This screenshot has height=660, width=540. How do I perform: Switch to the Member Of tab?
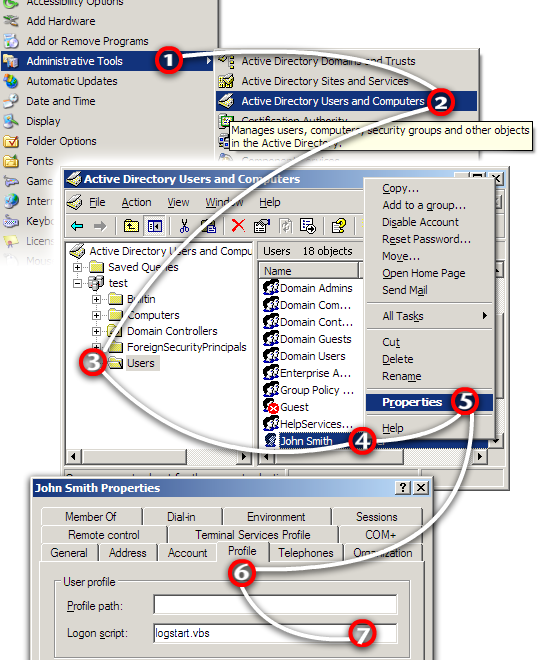pos(91,516)
